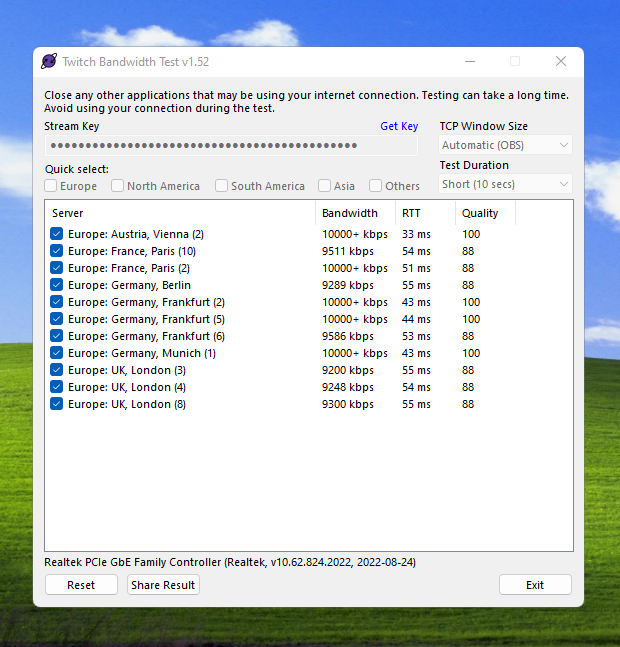The width and height of the screenshot is (620, 647).
Task: Click the Twitch Bandwidth Test app icon
Action: 49,61
